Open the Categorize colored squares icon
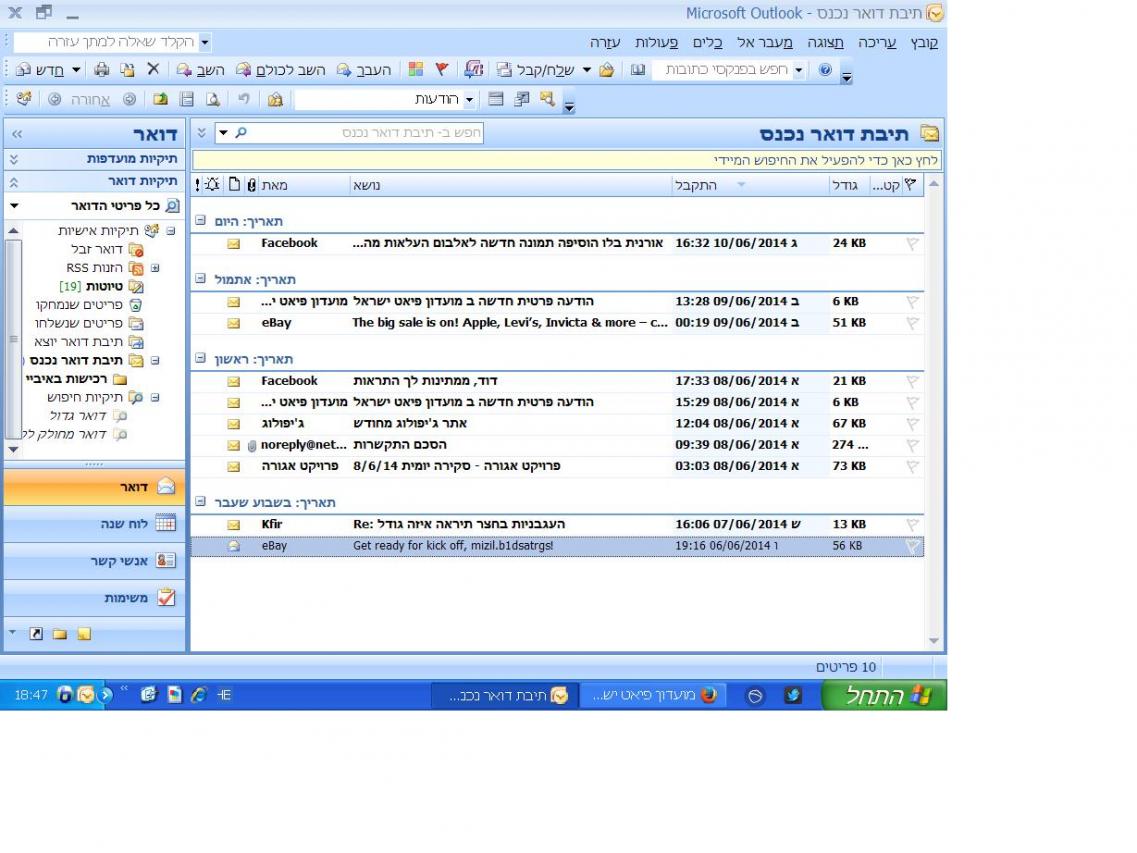Screen dimensions: 1137x853 [x=416, y=70]
